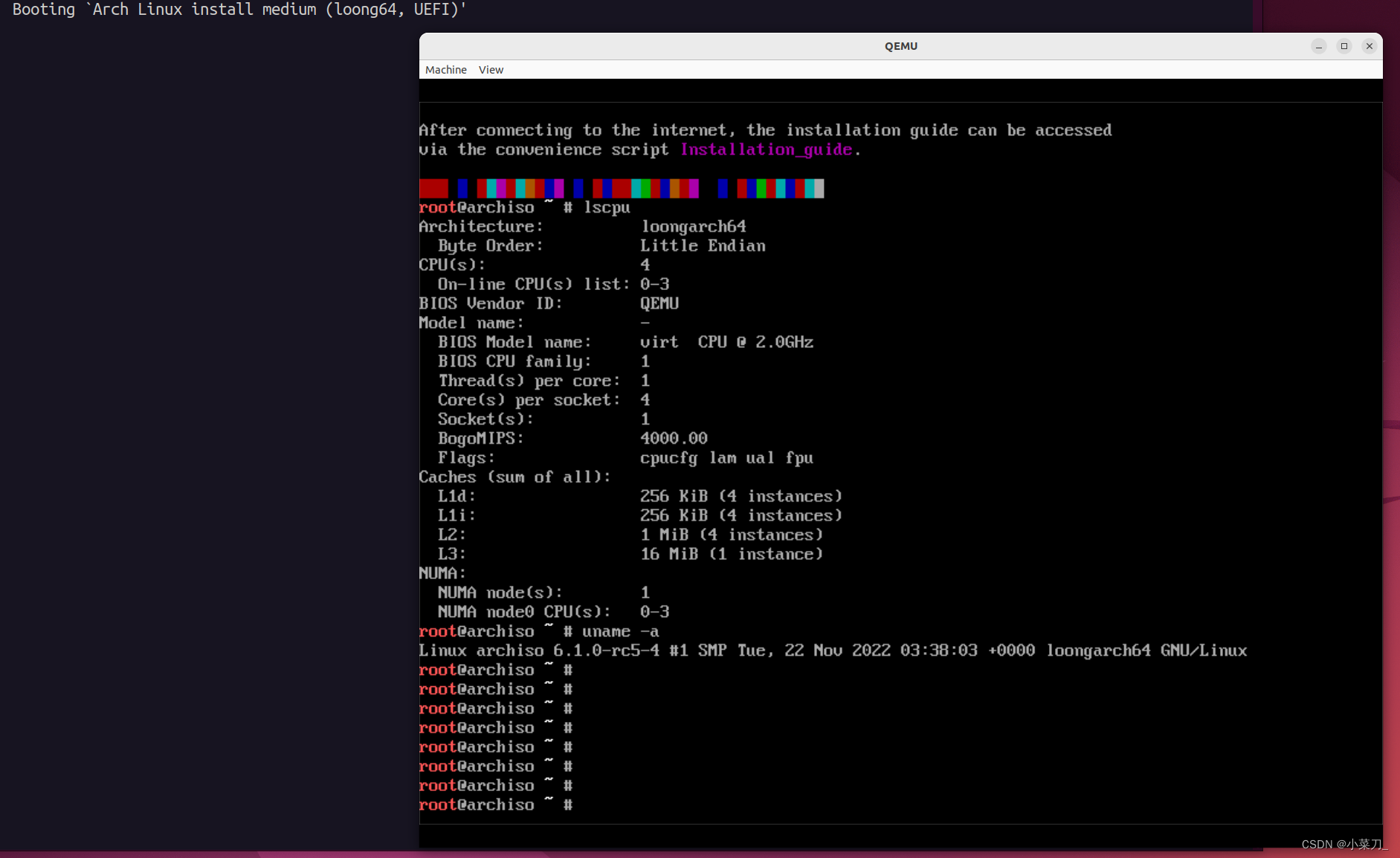
Task: Click the Installation_guide link text
Action: pos(767,149)
